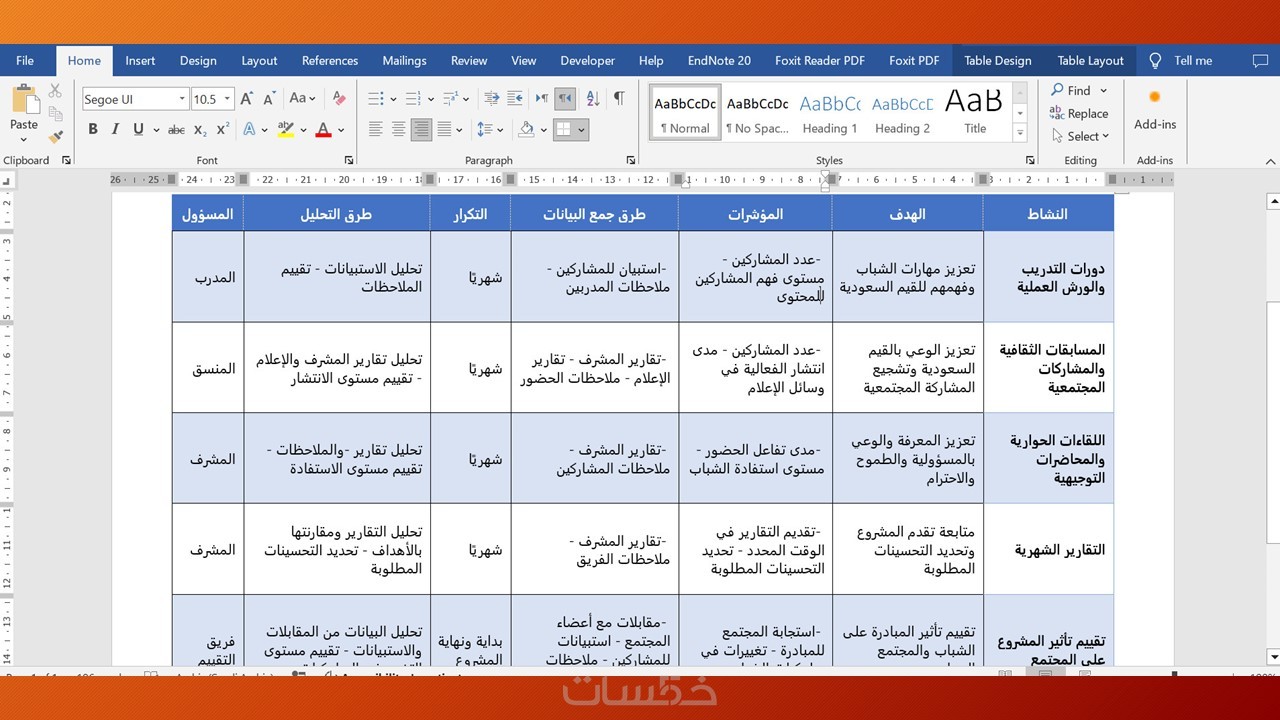Open the font name Segoe UI dropdown
The width and height of the screenshot is (1280, 720).
pos(182,99)
